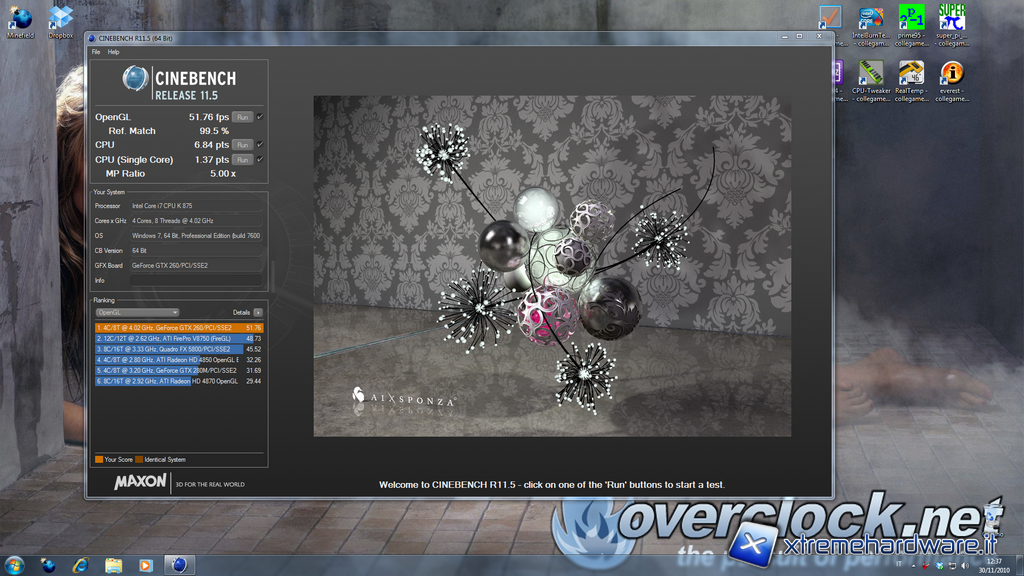Image resolution: width=1024 pixels, height=576 pixels.
Task: Open Internet Explorer from the taskbar
Action: coord(80,565)
